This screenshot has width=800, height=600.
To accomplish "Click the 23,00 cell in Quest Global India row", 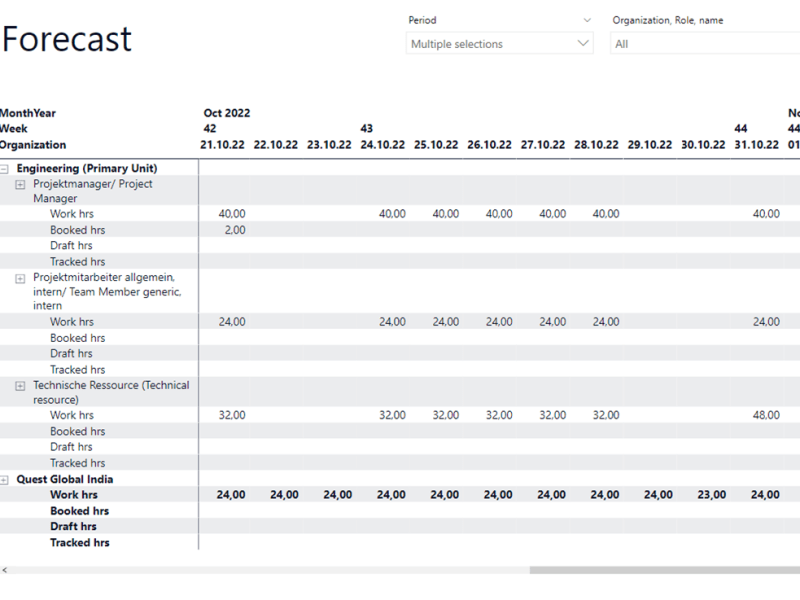I will click(x=712, y=494).
